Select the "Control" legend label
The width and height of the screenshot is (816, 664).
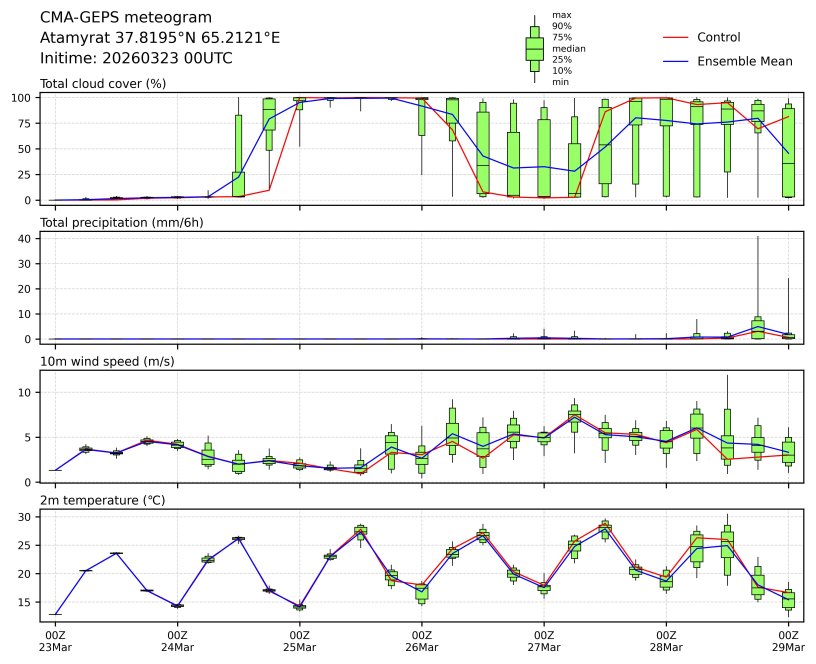pyautogui.click(x=718, y=37)
